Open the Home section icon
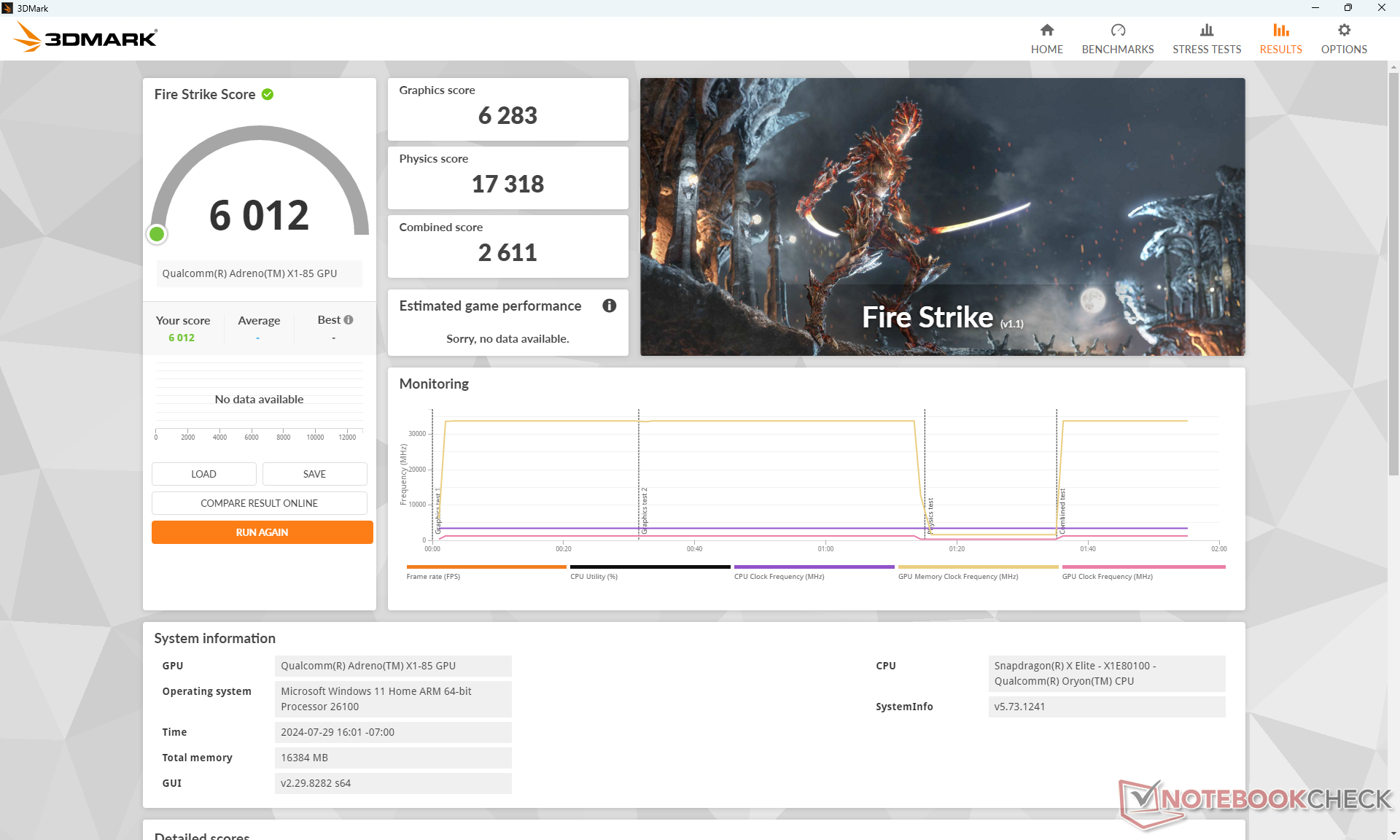The height and width of the screenshot is (840, 1400). pos(1046,30)
